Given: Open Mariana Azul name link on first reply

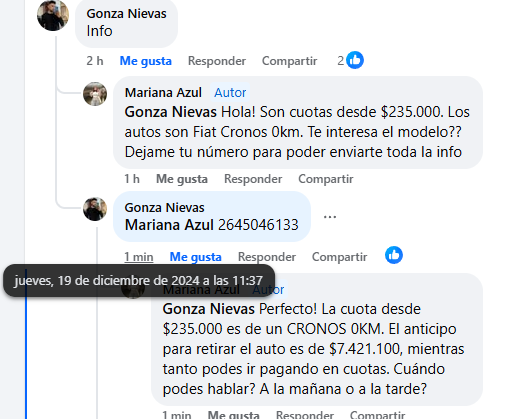Looking at the screenshot, I should (163, 93).
